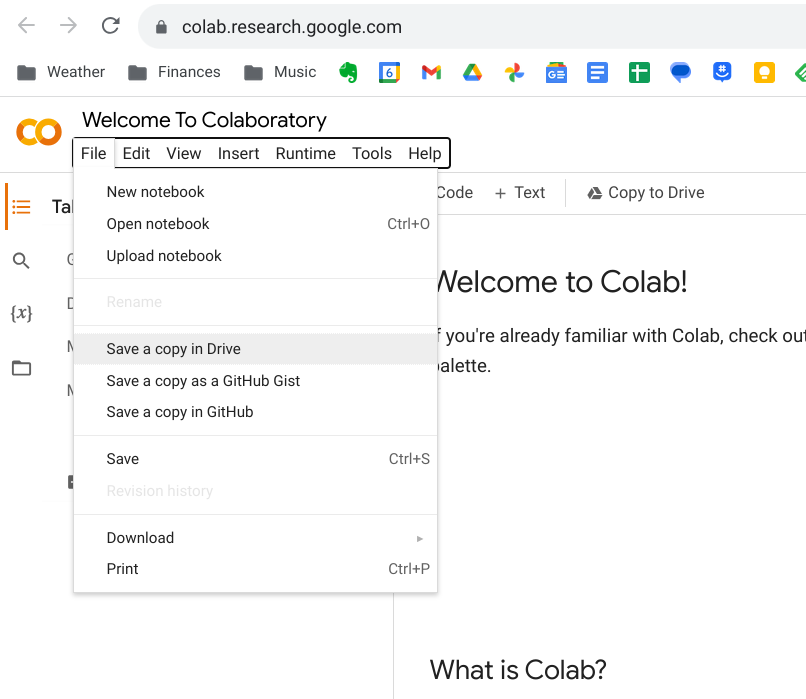Viewport: 806px width, 699px height.
Task: Open the Runtime menu
Action: [305, 153]
